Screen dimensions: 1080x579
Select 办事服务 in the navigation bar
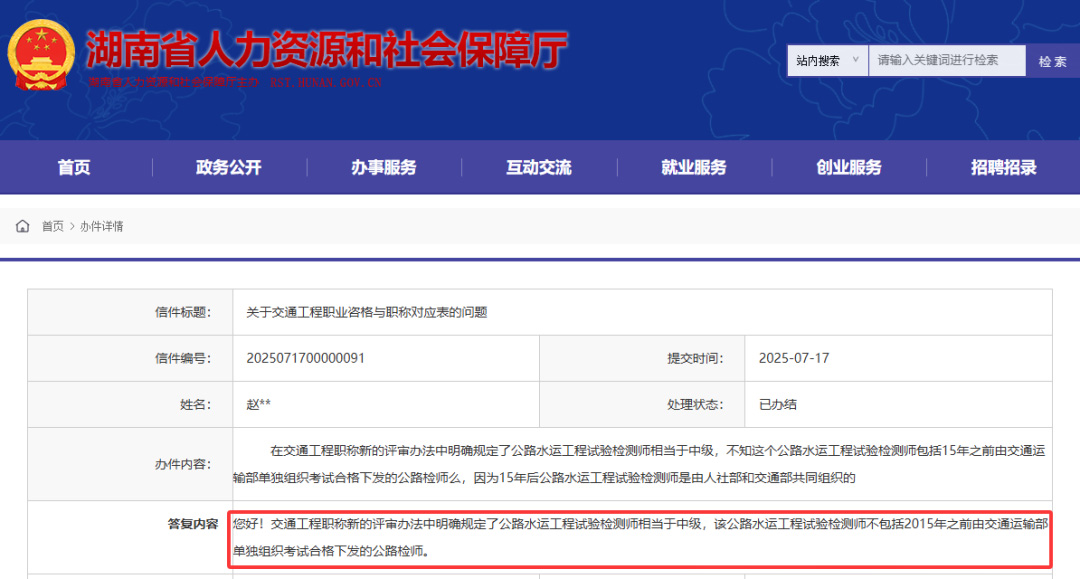pyautogui.click(x=383, y=167)
